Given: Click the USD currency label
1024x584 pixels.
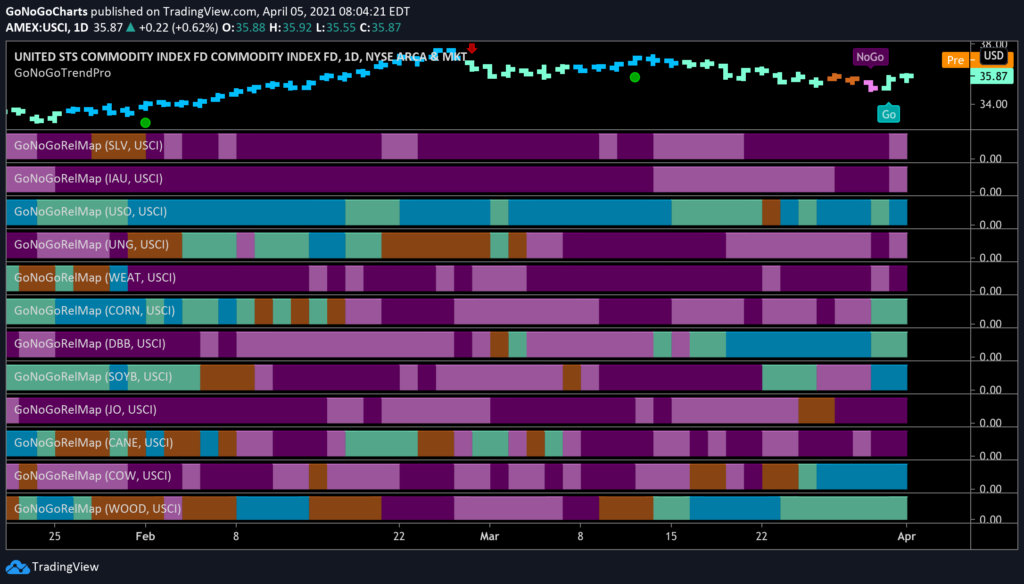Looking at the screenshot, I should tap(993, 56).
